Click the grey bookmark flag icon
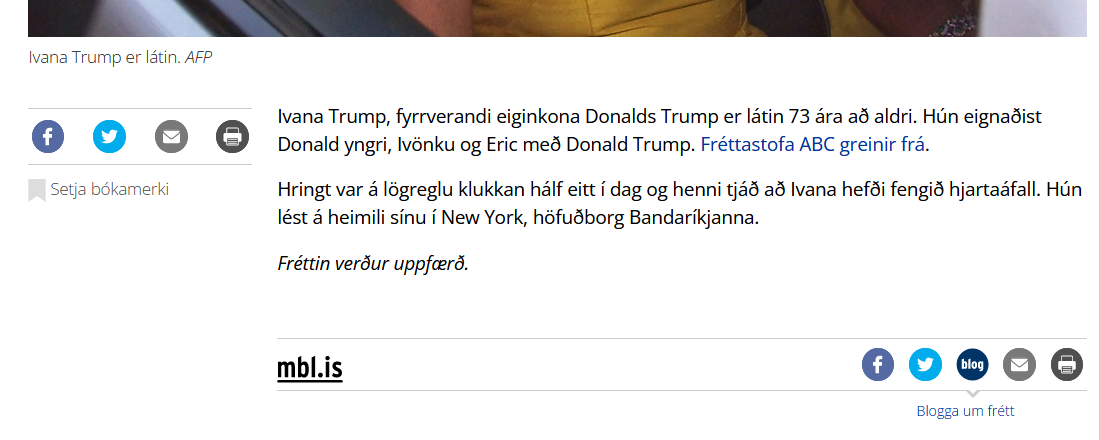Viewport: 1099px width, 440px height. (x=37, y=190)
